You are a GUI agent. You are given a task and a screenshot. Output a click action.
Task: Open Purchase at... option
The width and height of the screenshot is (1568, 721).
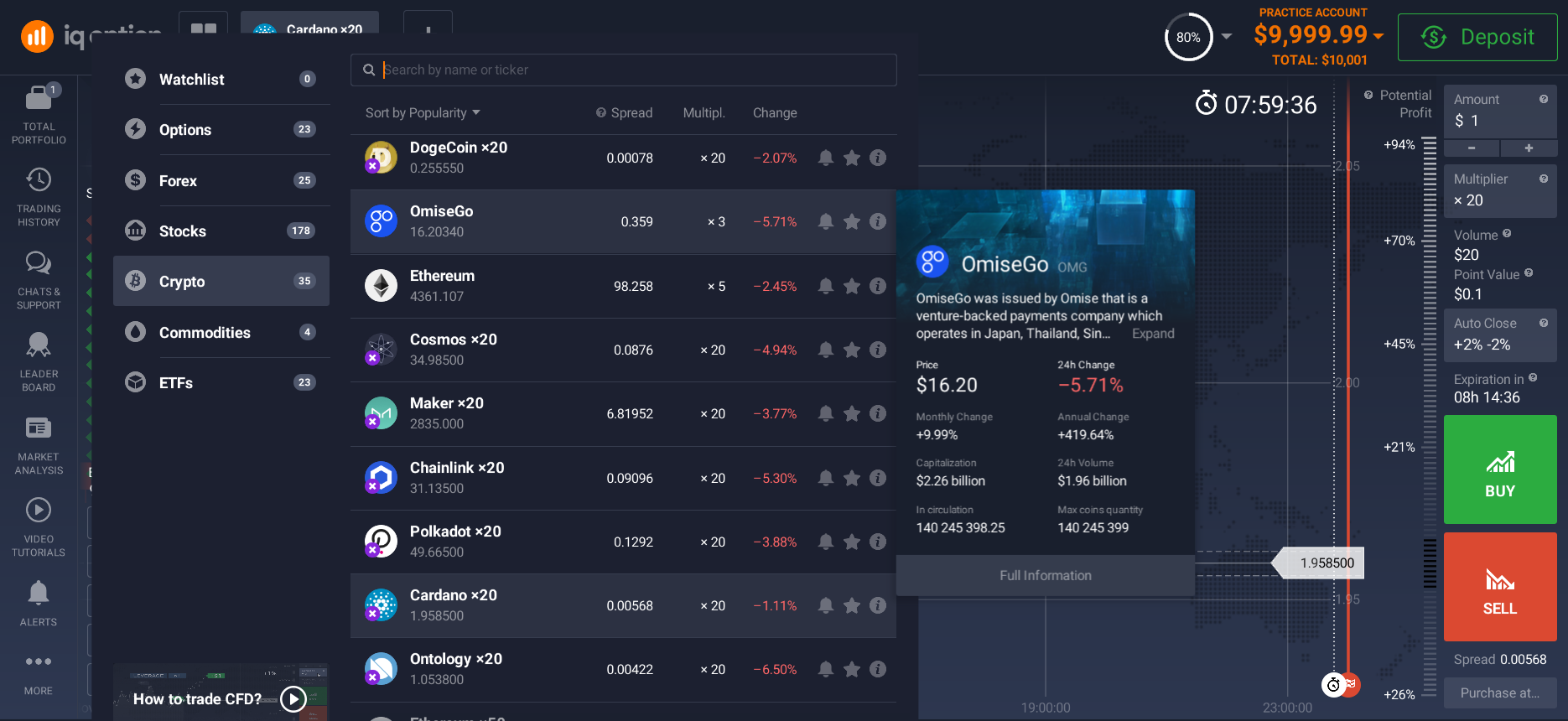(x=1500, y=692)
